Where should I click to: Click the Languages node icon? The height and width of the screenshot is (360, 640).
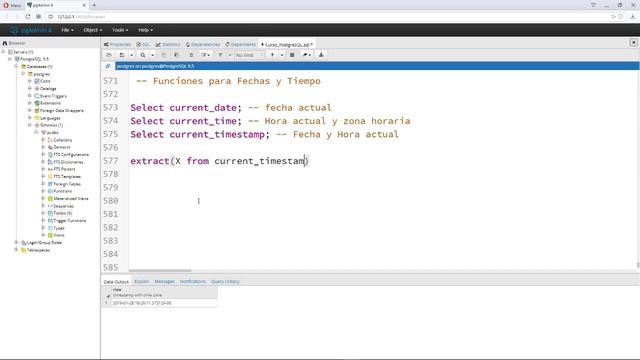37,118
